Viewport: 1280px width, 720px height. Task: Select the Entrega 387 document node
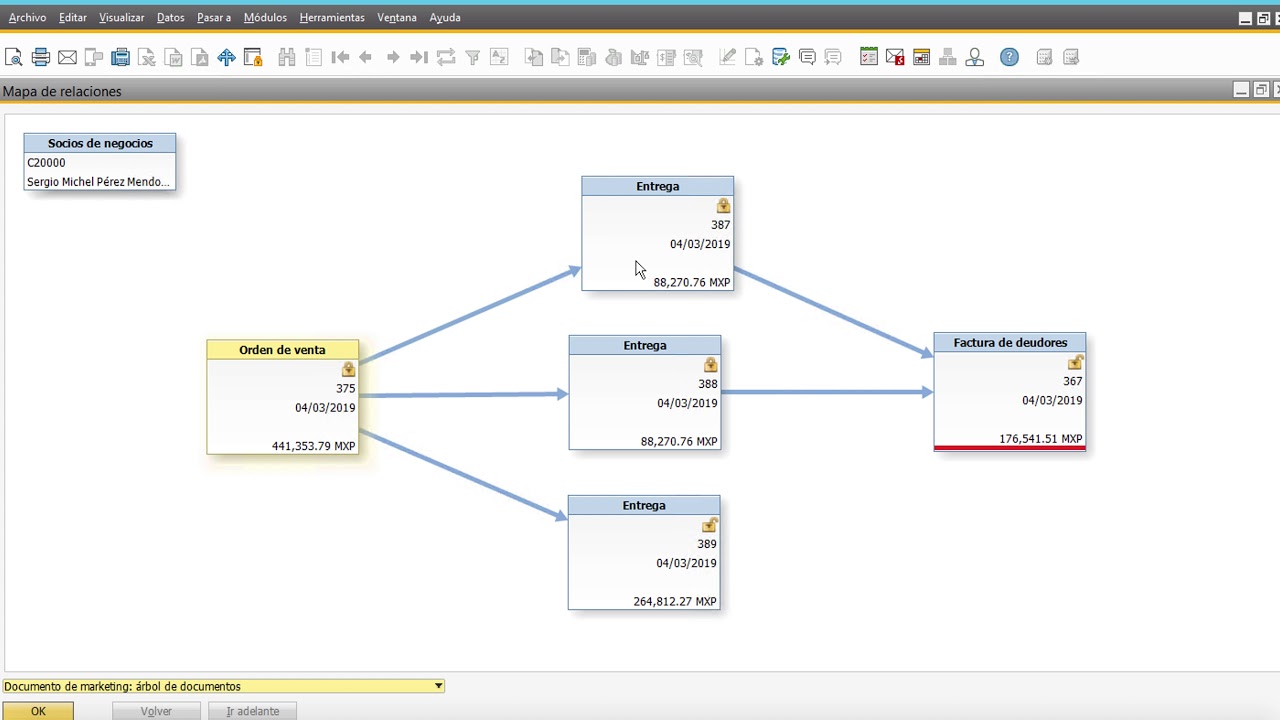[657, 234]
